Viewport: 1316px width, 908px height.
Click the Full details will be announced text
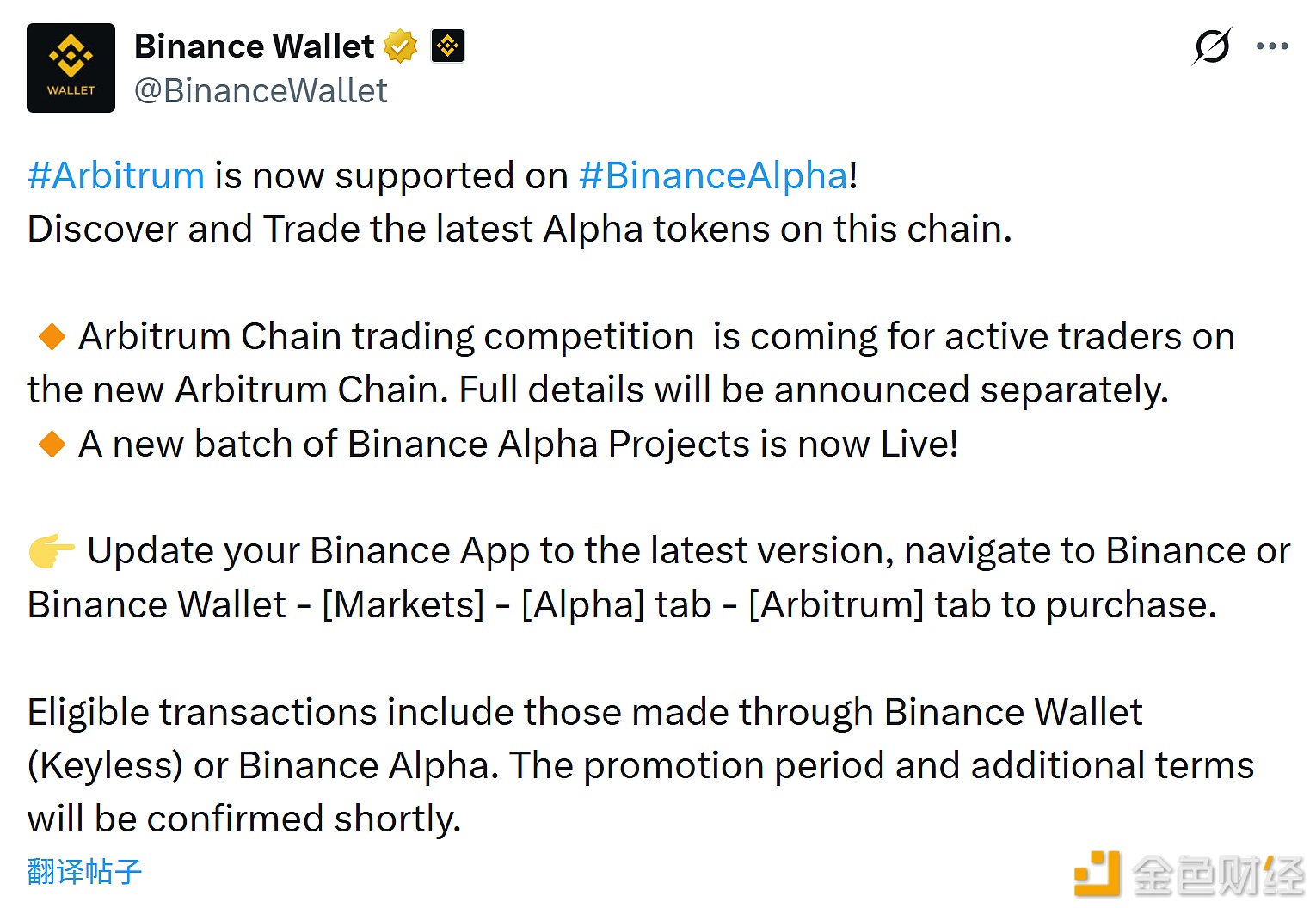tap(813, 390)
